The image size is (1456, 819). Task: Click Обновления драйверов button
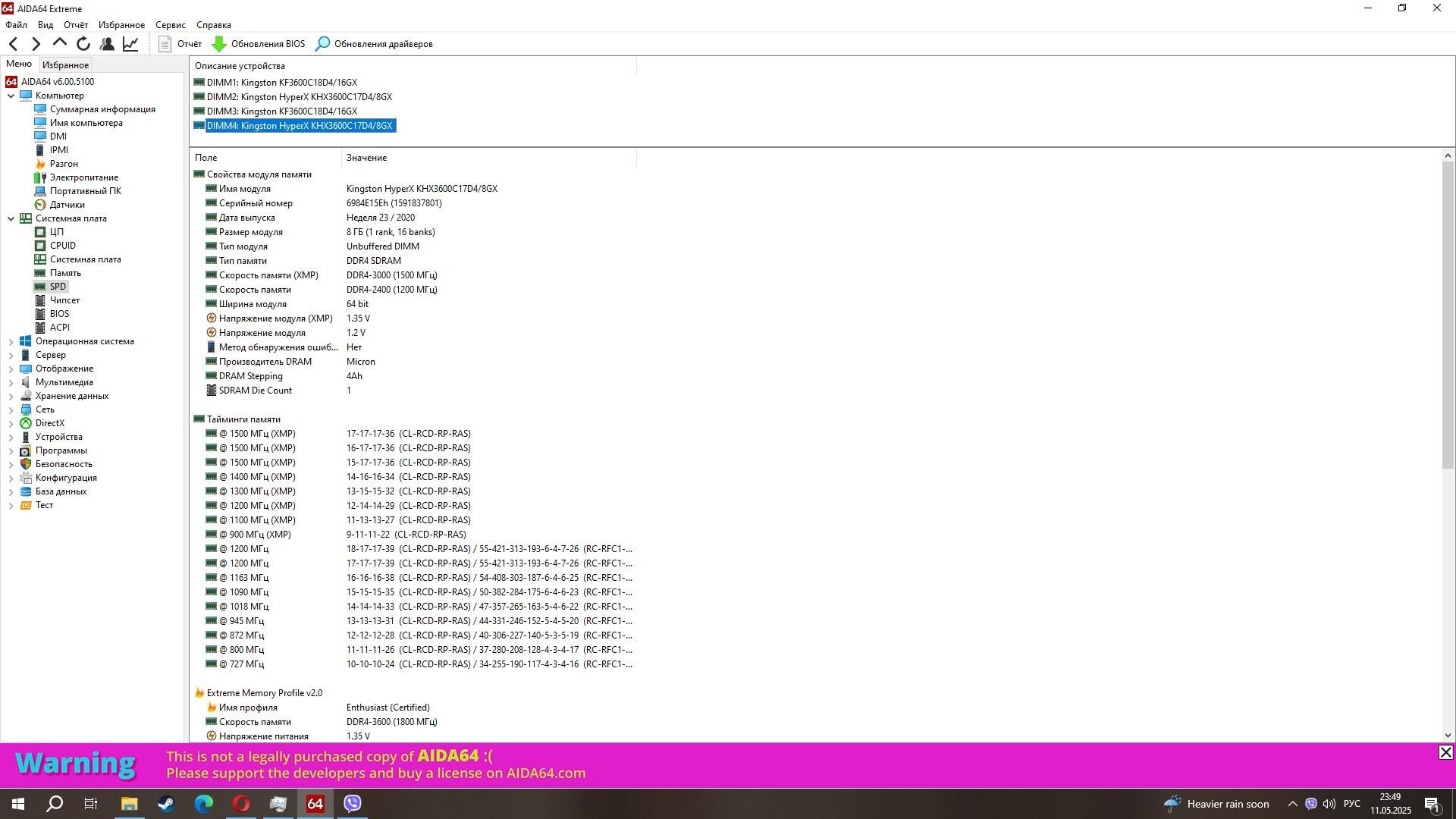click(374, 44)
